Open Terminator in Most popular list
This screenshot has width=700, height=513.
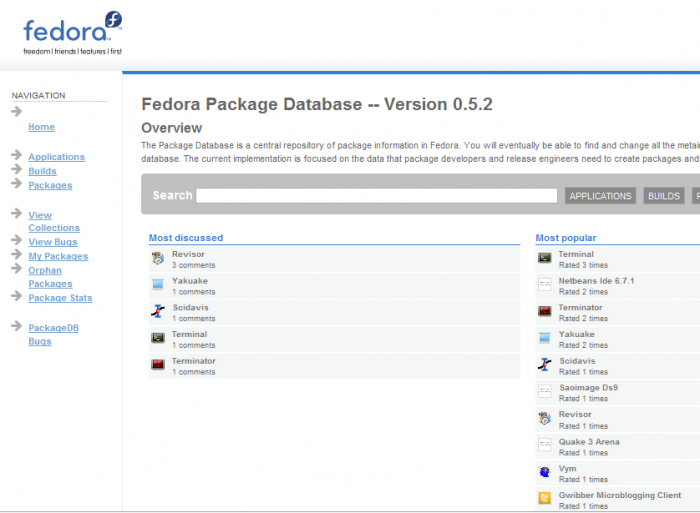580,308
